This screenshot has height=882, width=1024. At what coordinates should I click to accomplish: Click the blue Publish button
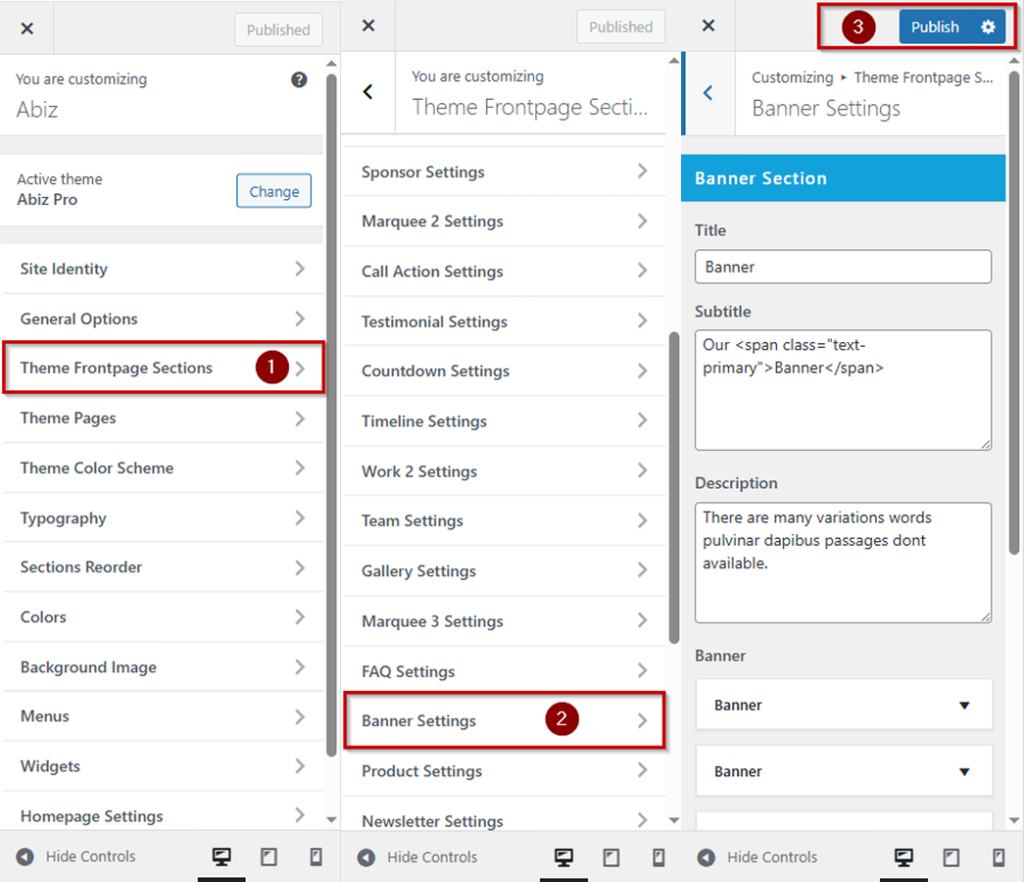(935, 27)
